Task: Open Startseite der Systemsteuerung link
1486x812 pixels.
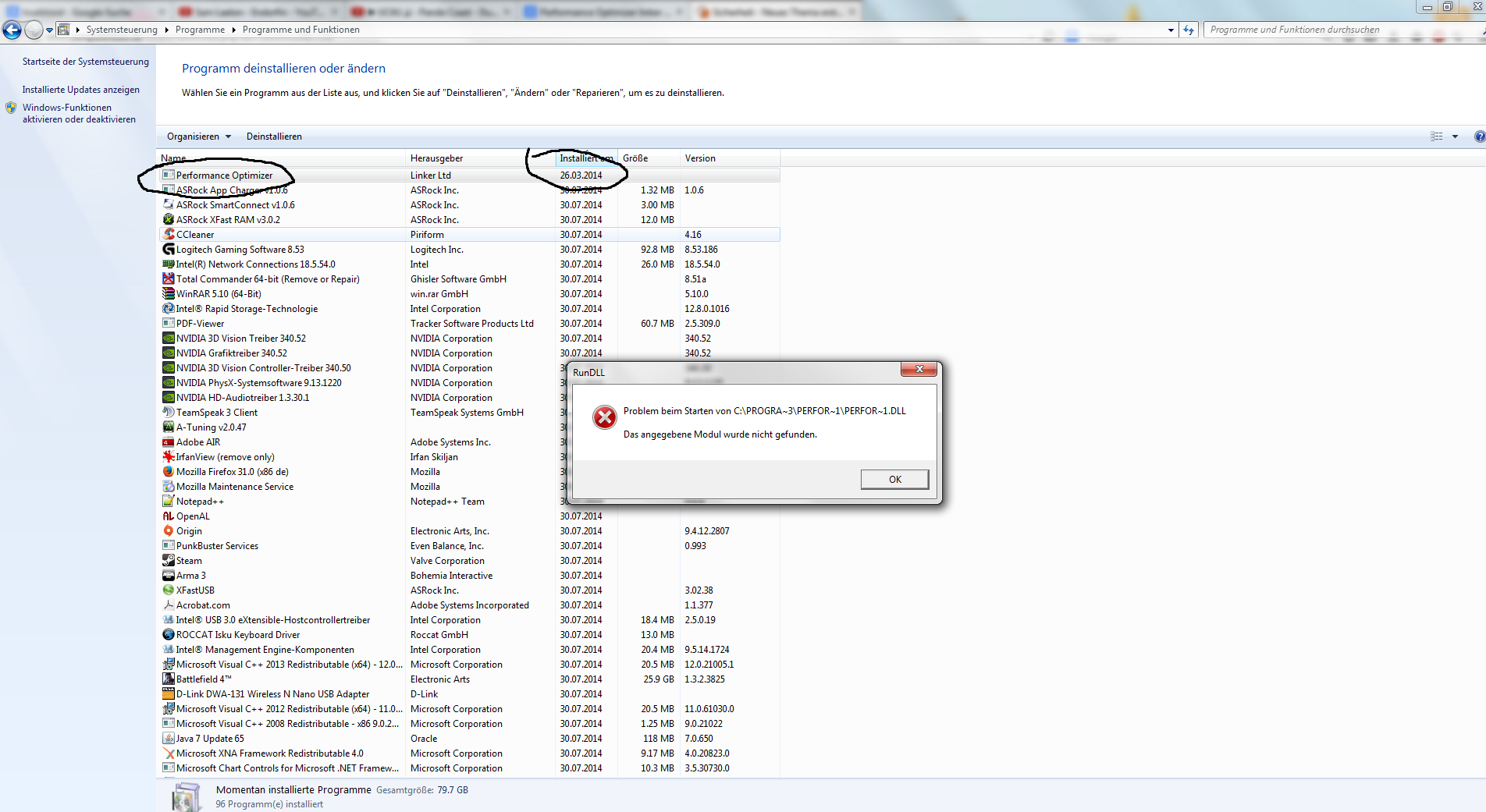Action: (x=85, y=62)
